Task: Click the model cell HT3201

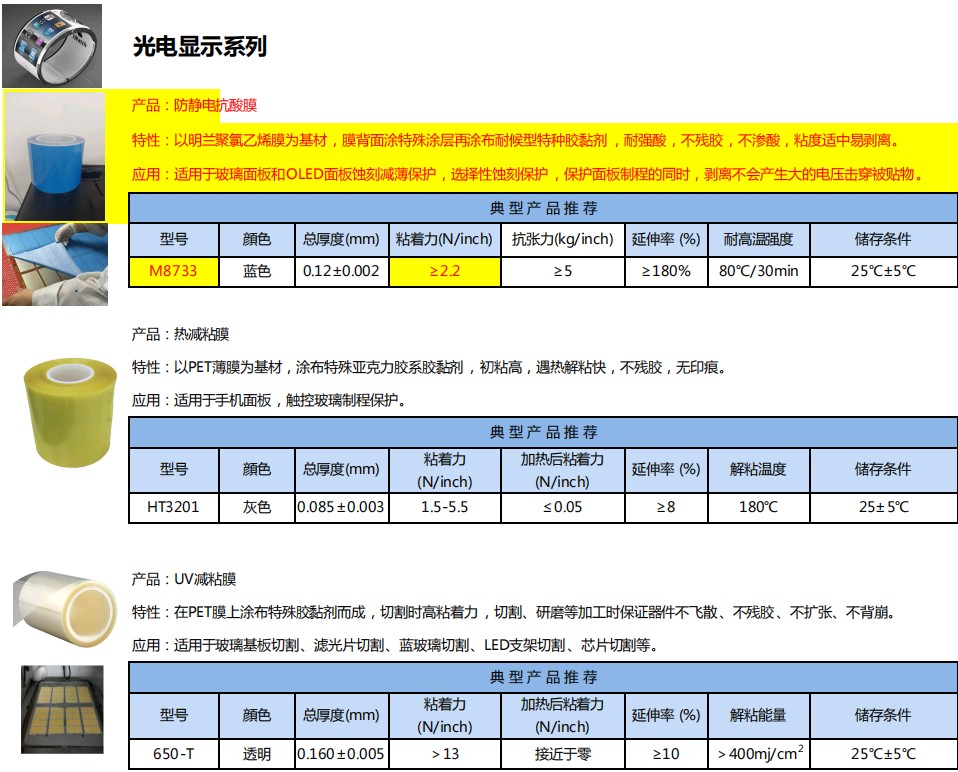Action: (174, 507)
